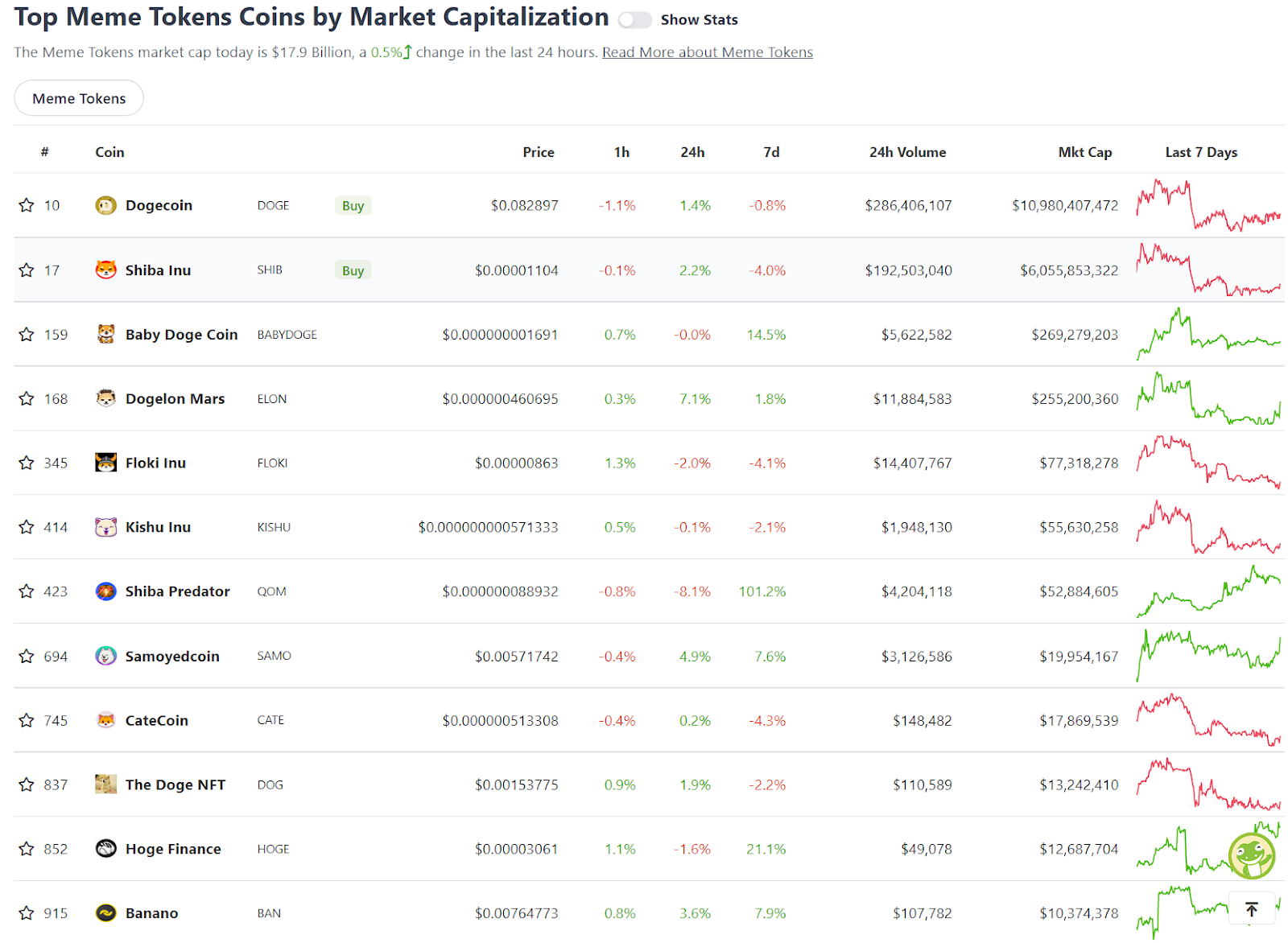1288x943 pixels.
Task: Toggle the Show Stats switch
Action: [x=634, y=20]
